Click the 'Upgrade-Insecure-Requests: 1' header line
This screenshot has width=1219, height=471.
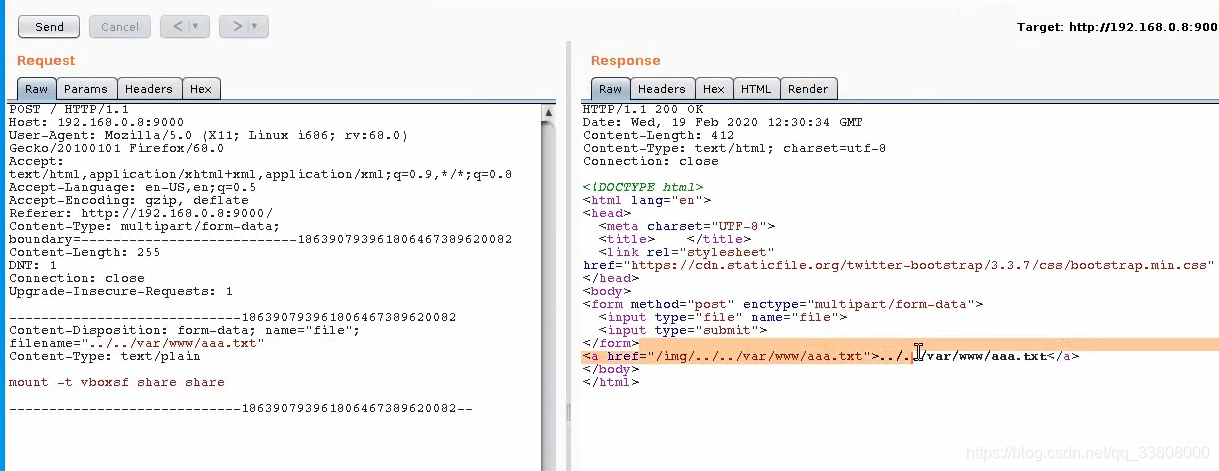[120, 291]
